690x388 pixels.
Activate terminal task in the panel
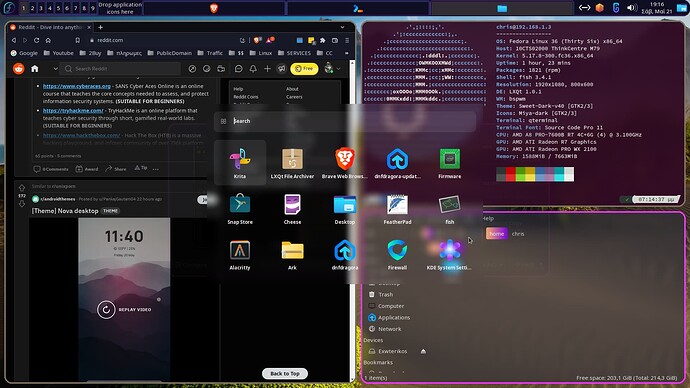[358, 8]
